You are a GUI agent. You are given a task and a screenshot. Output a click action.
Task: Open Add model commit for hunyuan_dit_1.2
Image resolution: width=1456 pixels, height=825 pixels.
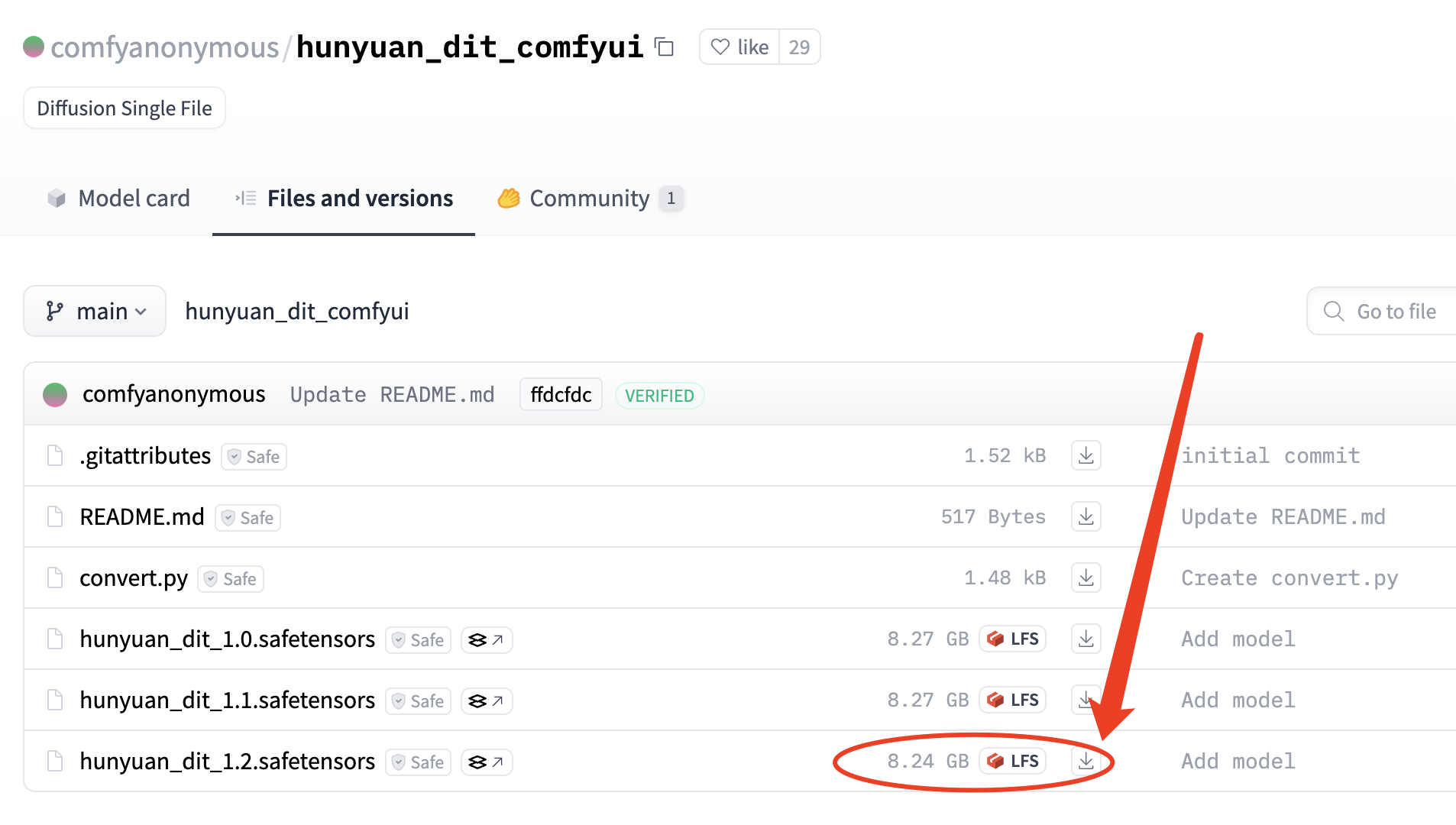[1238, 762]
